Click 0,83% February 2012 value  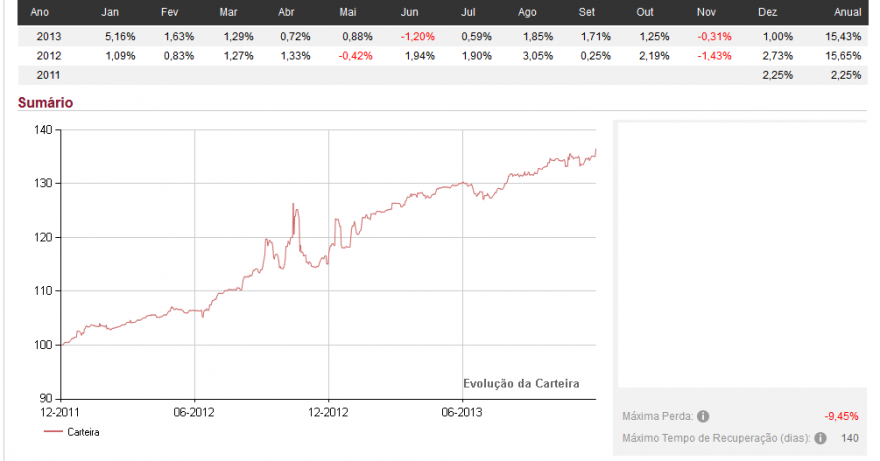tap(179, 56)
